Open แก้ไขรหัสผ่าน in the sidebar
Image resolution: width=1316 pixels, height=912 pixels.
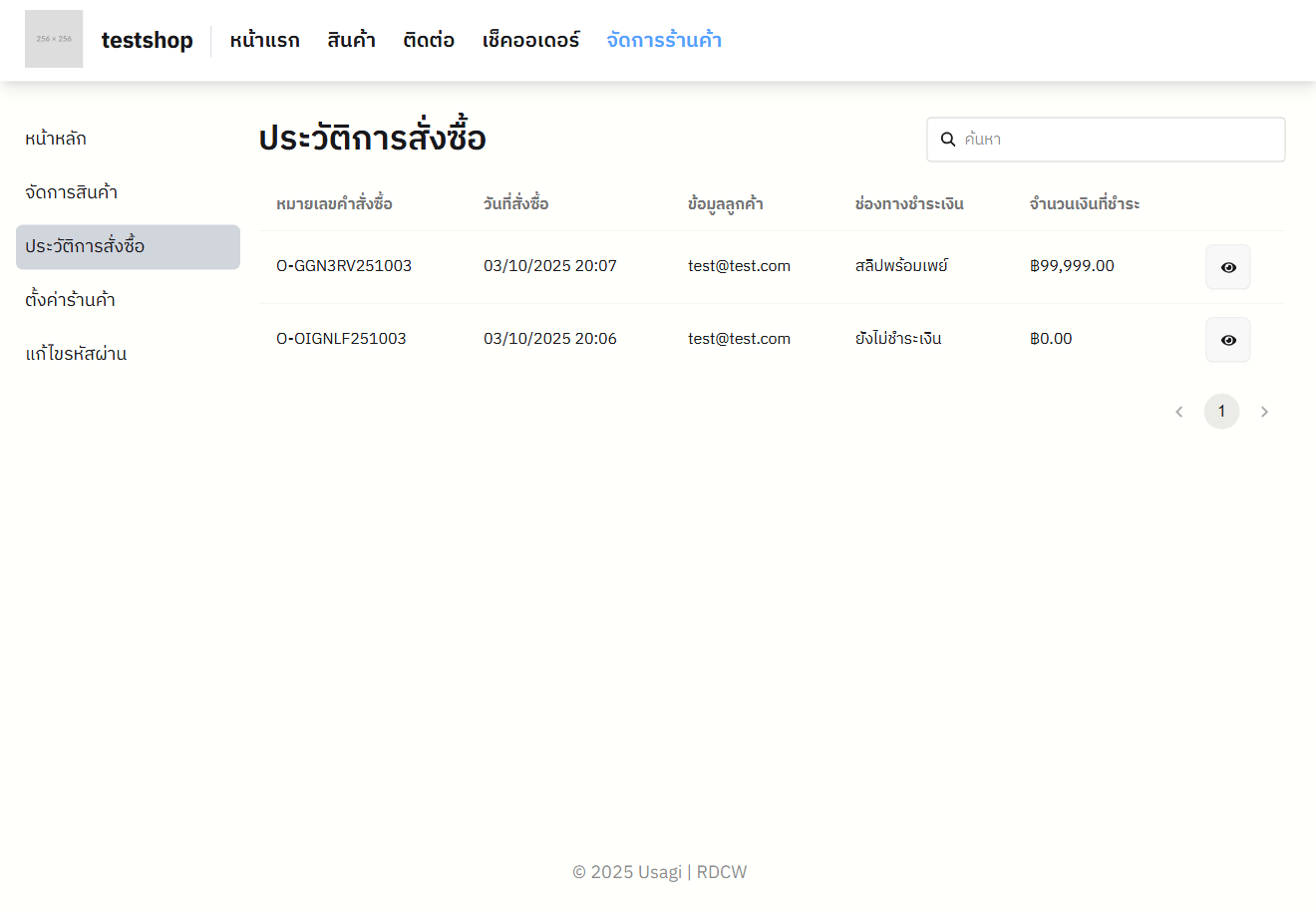tap(76, 354)
